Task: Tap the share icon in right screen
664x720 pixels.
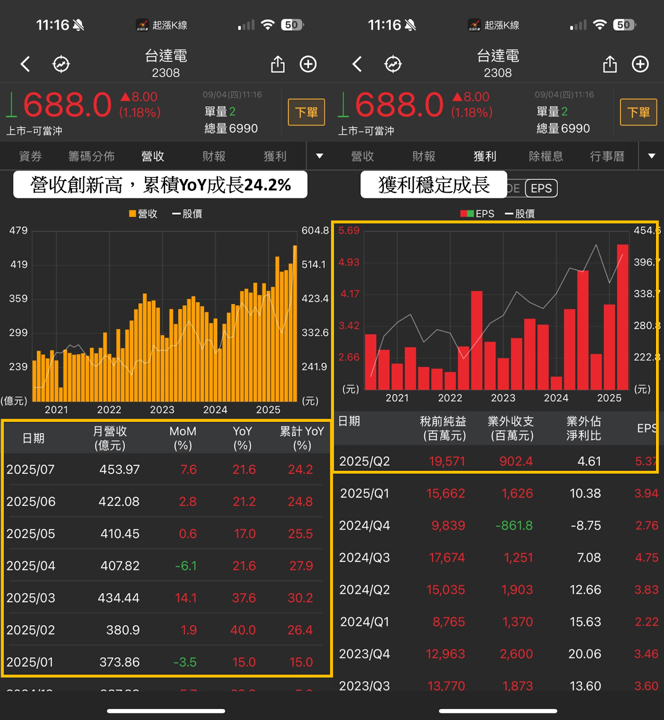Action: (x=610, y=64)
